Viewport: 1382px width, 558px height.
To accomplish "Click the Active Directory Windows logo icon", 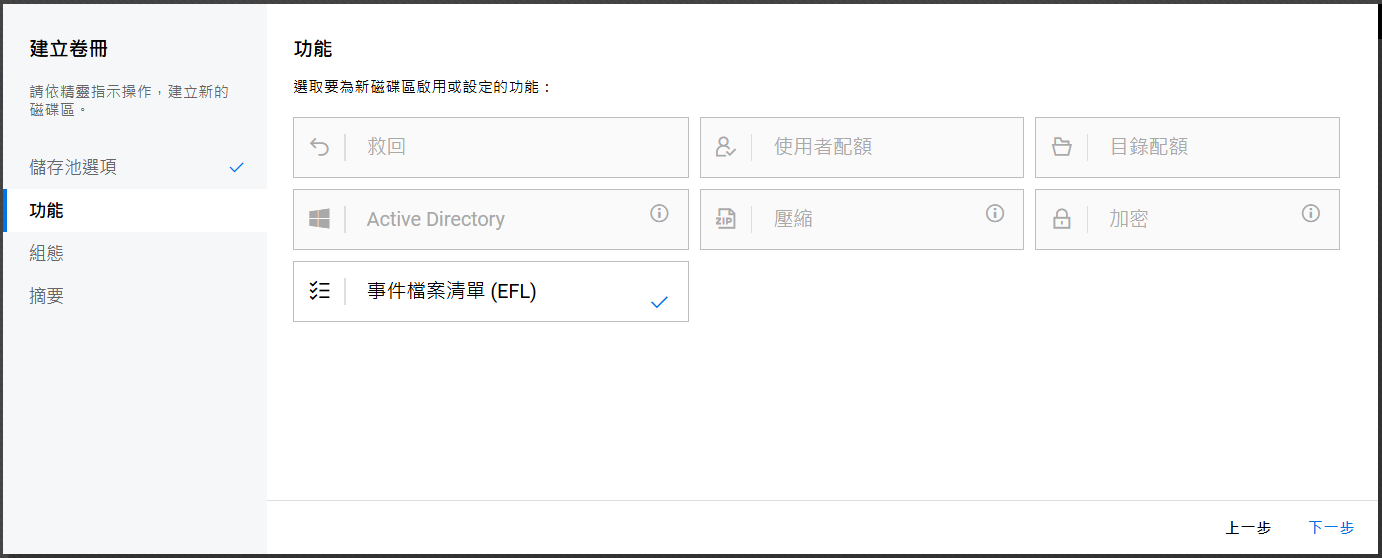I will click(319, 219).
